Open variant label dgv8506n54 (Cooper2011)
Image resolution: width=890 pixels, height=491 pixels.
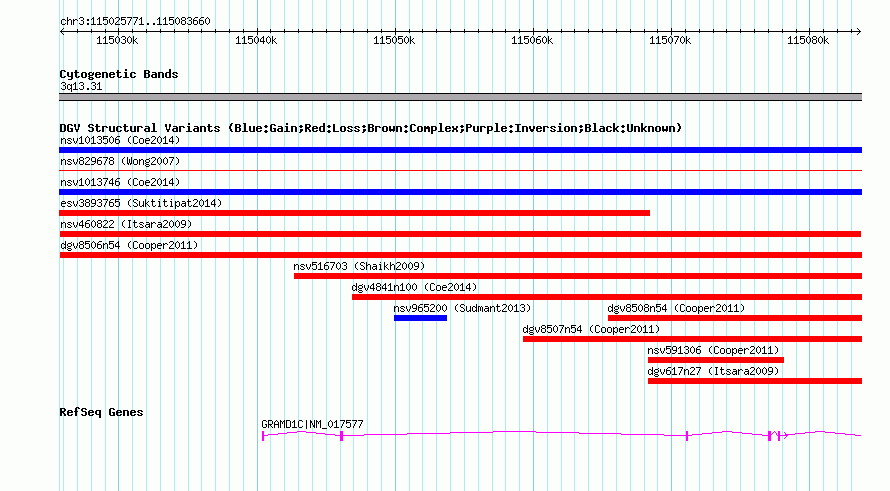(129, 245)
